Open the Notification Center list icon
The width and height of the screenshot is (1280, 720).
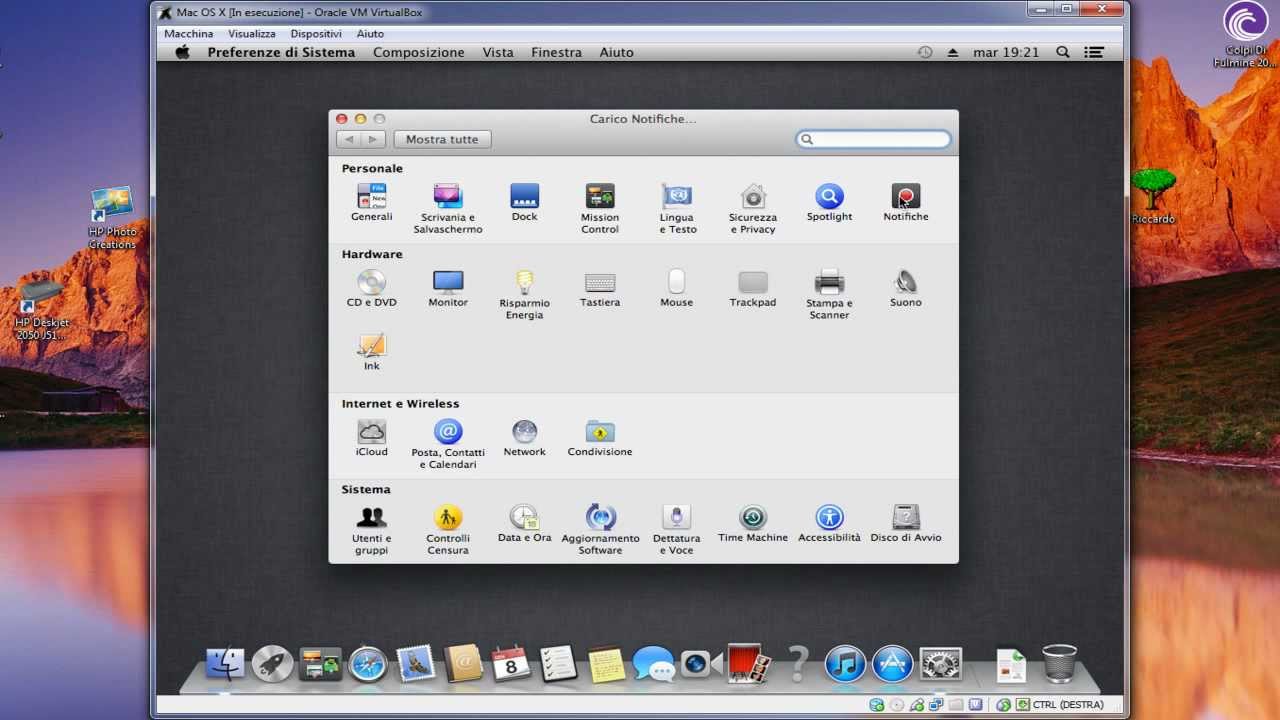(x=1094, y=52)
